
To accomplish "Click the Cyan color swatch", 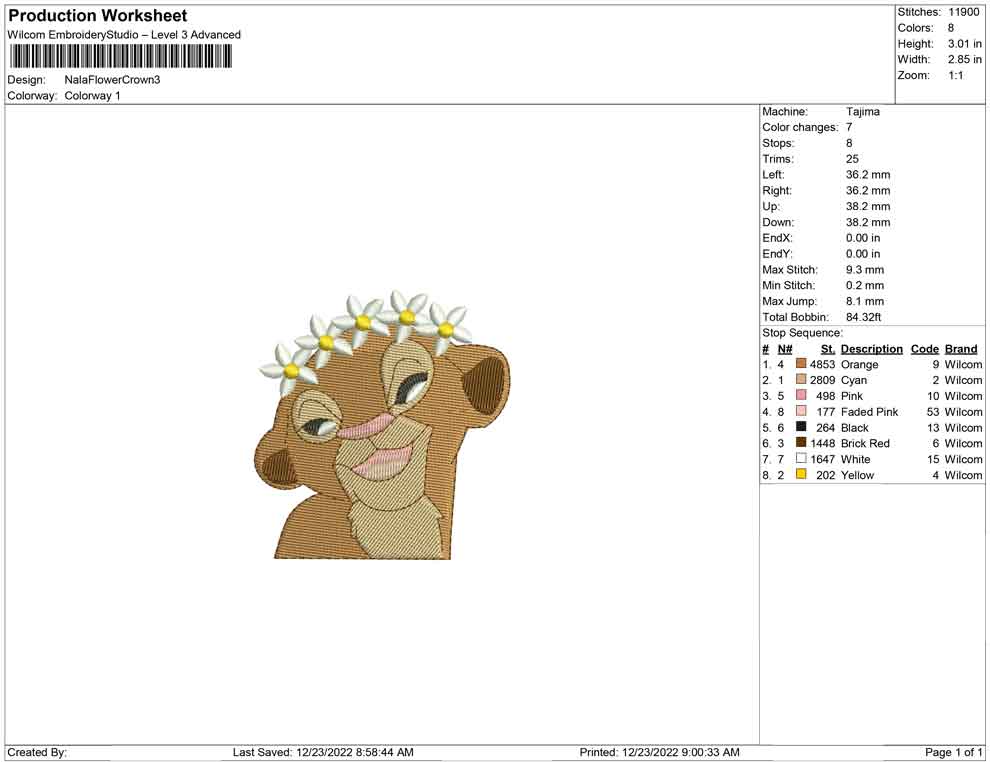I will (x=799, y=380).
